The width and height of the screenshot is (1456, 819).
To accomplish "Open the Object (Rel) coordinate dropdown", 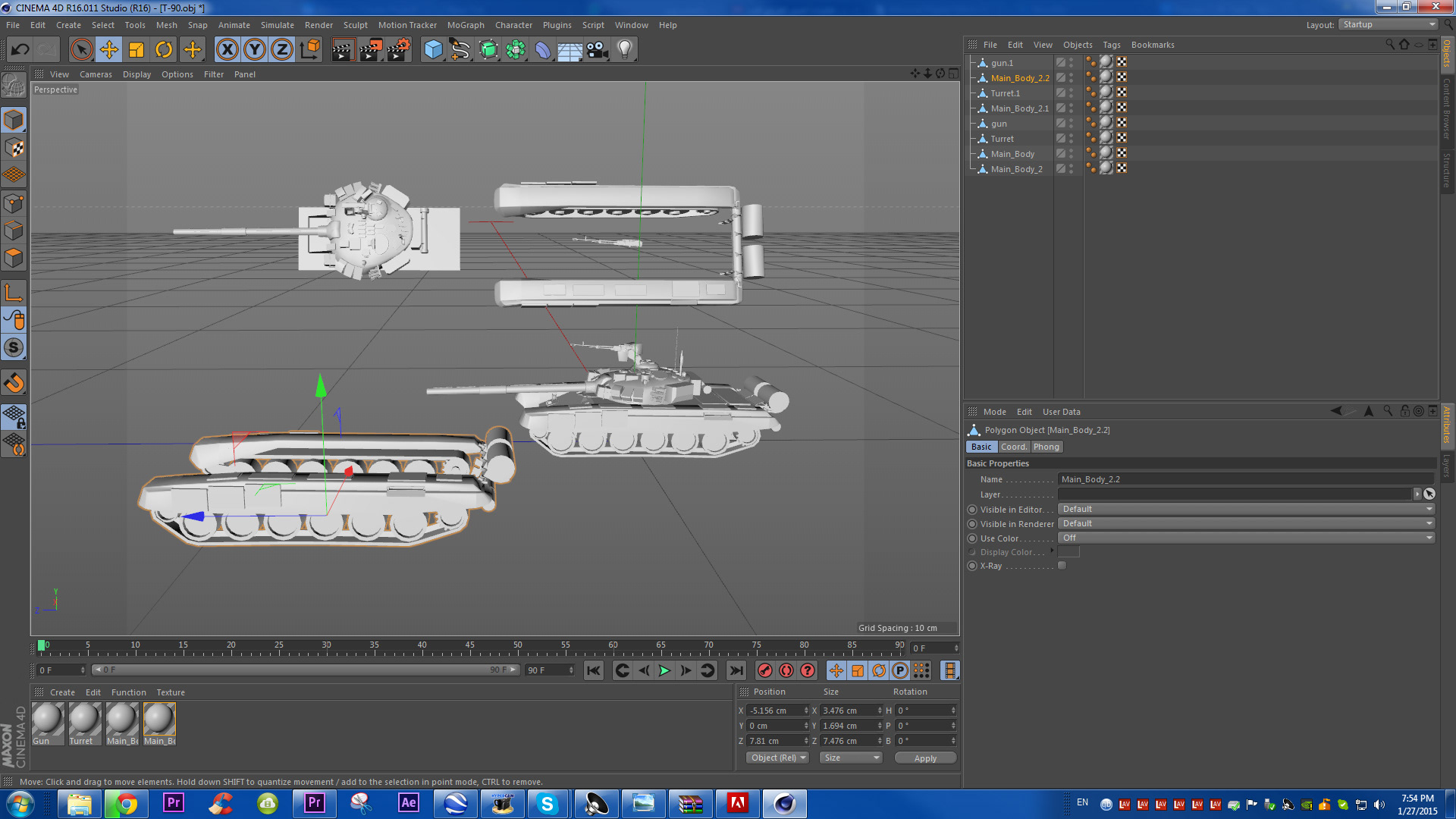I will 778,758.
